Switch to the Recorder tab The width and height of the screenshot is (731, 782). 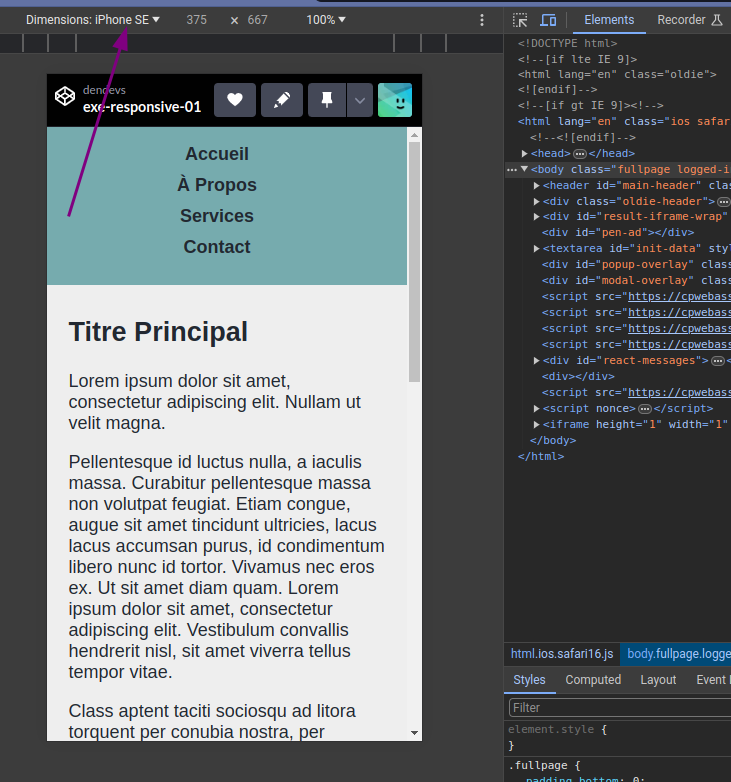click(681, 20)
